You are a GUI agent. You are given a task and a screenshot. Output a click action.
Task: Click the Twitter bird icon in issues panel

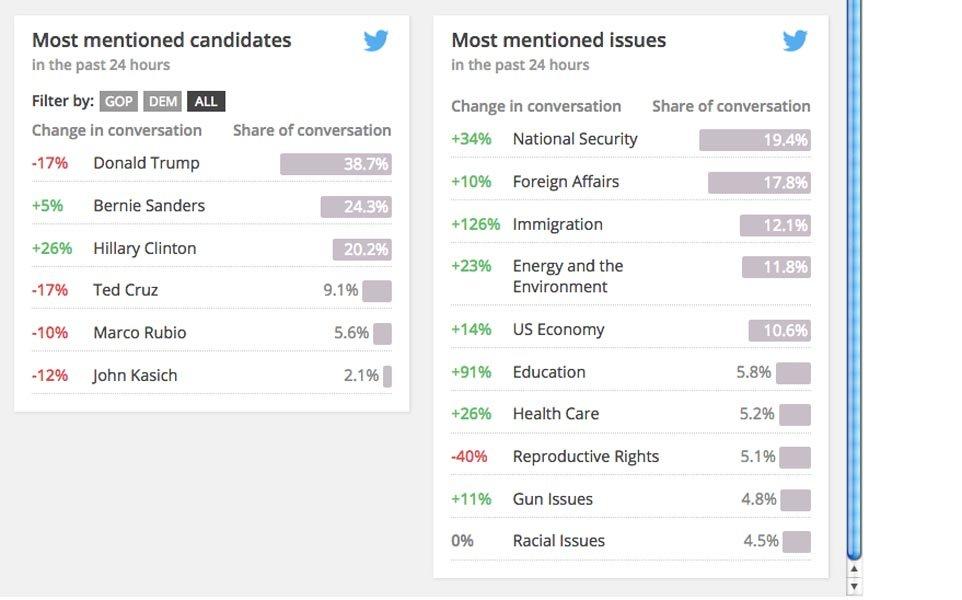(795, 41)
